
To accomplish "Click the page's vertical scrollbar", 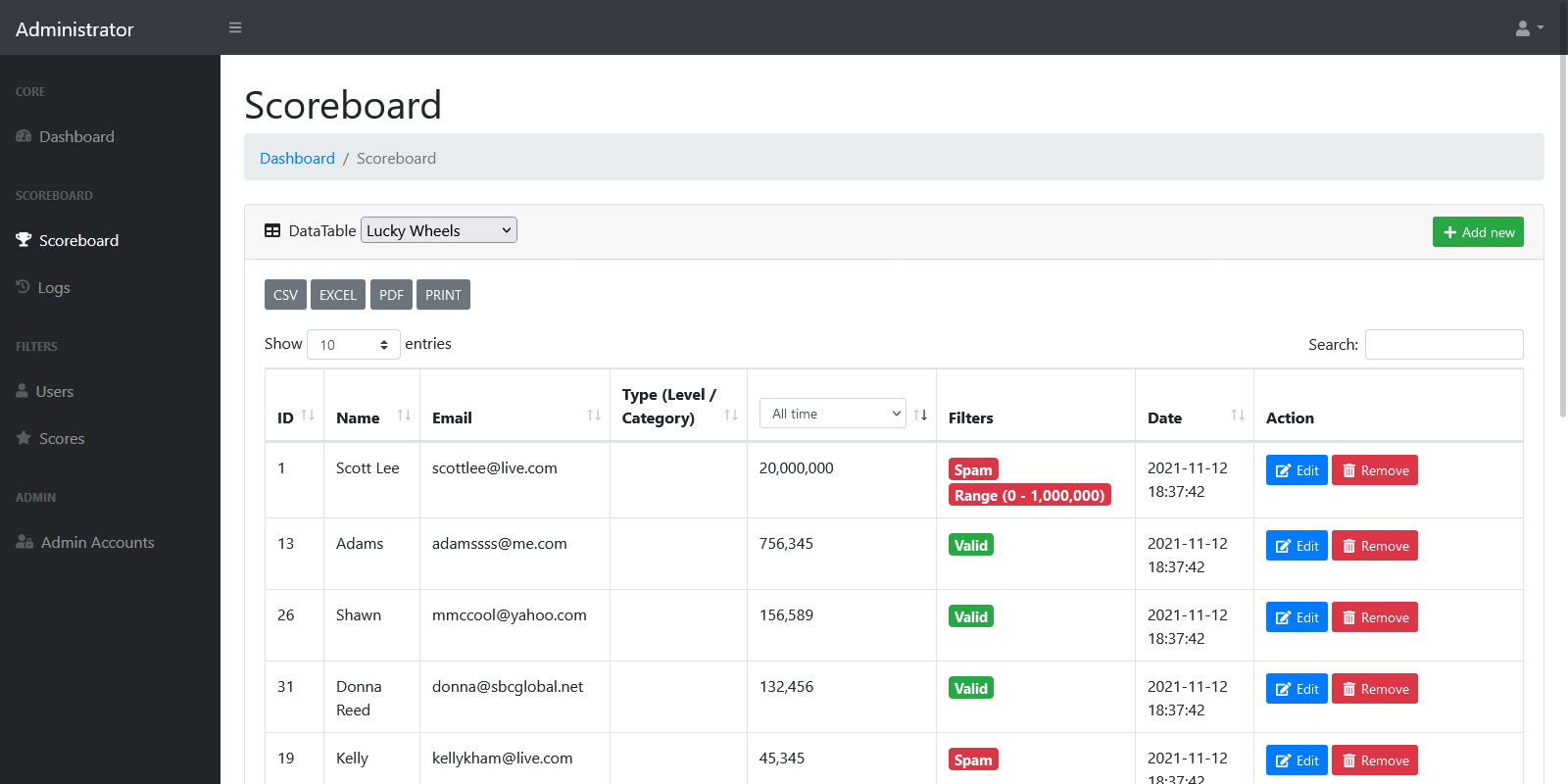I will [1562, 235].
